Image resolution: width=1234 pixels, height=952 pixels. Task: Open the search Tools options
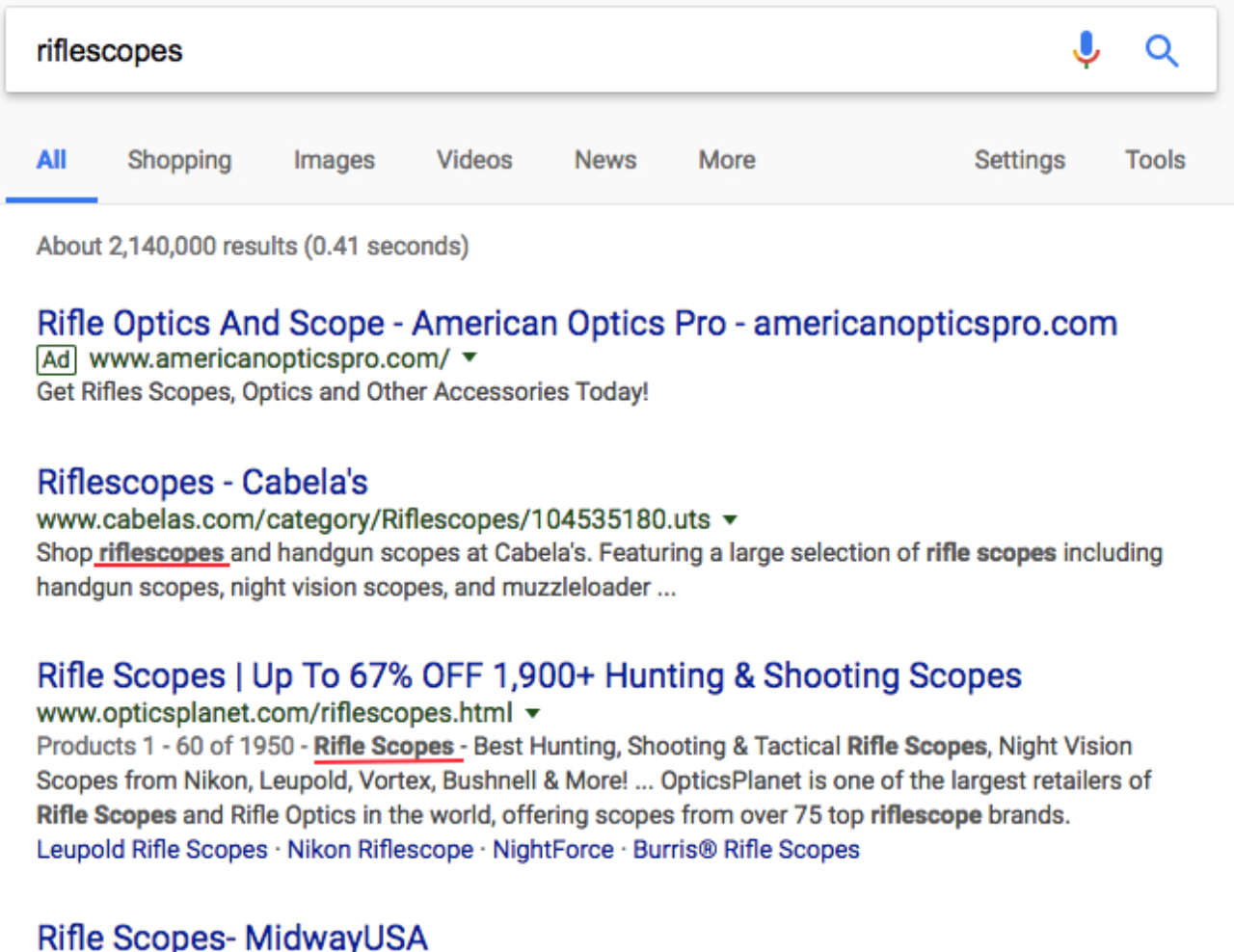point(1155,160)
